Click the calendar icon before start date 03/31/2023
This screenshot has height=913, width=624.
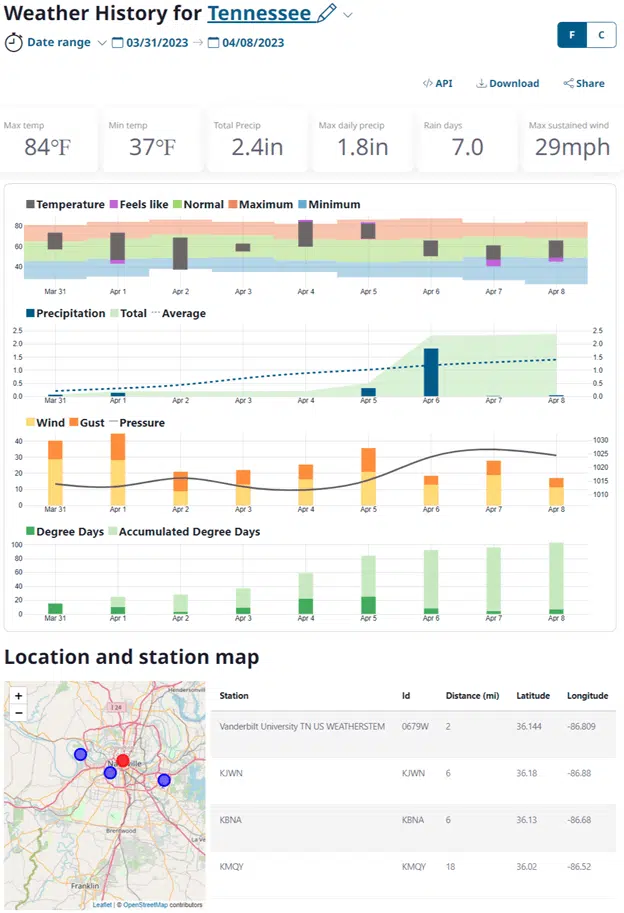click(x=118, y=43)
